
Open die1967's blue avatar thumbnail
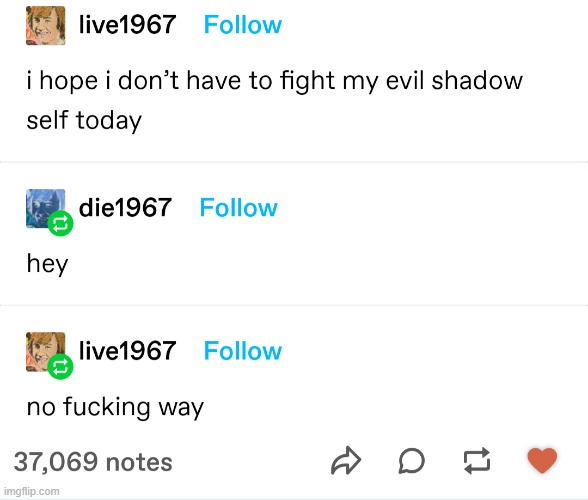coord(45,208)
